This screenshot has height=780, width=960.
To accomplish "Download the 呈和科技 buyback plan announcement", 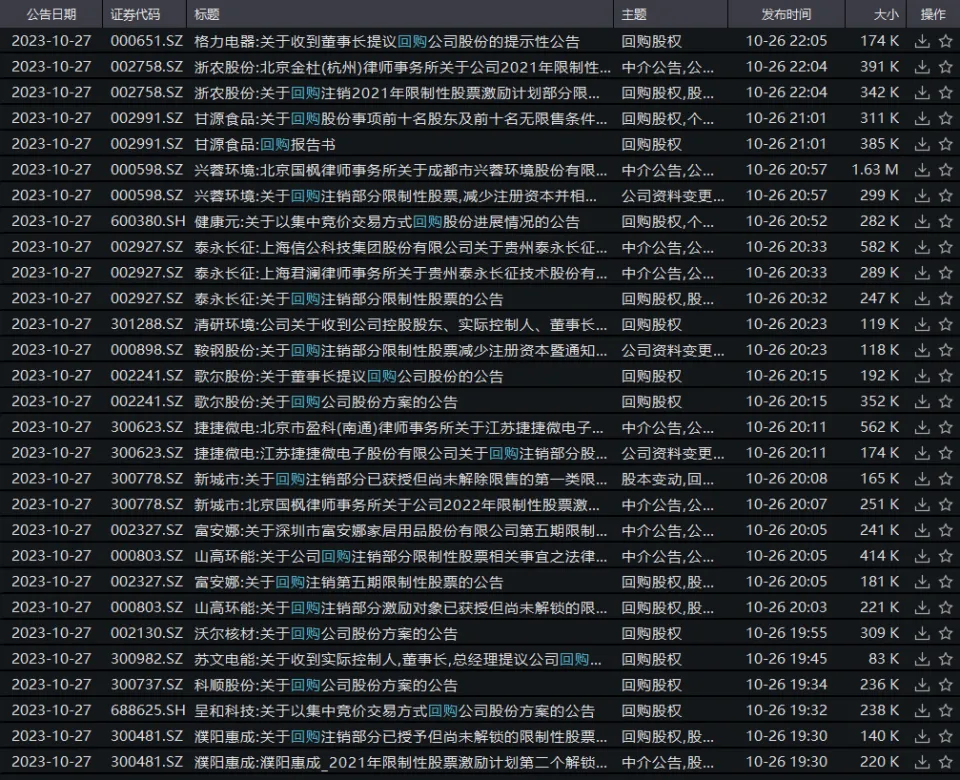I will [x=922, y=710].
